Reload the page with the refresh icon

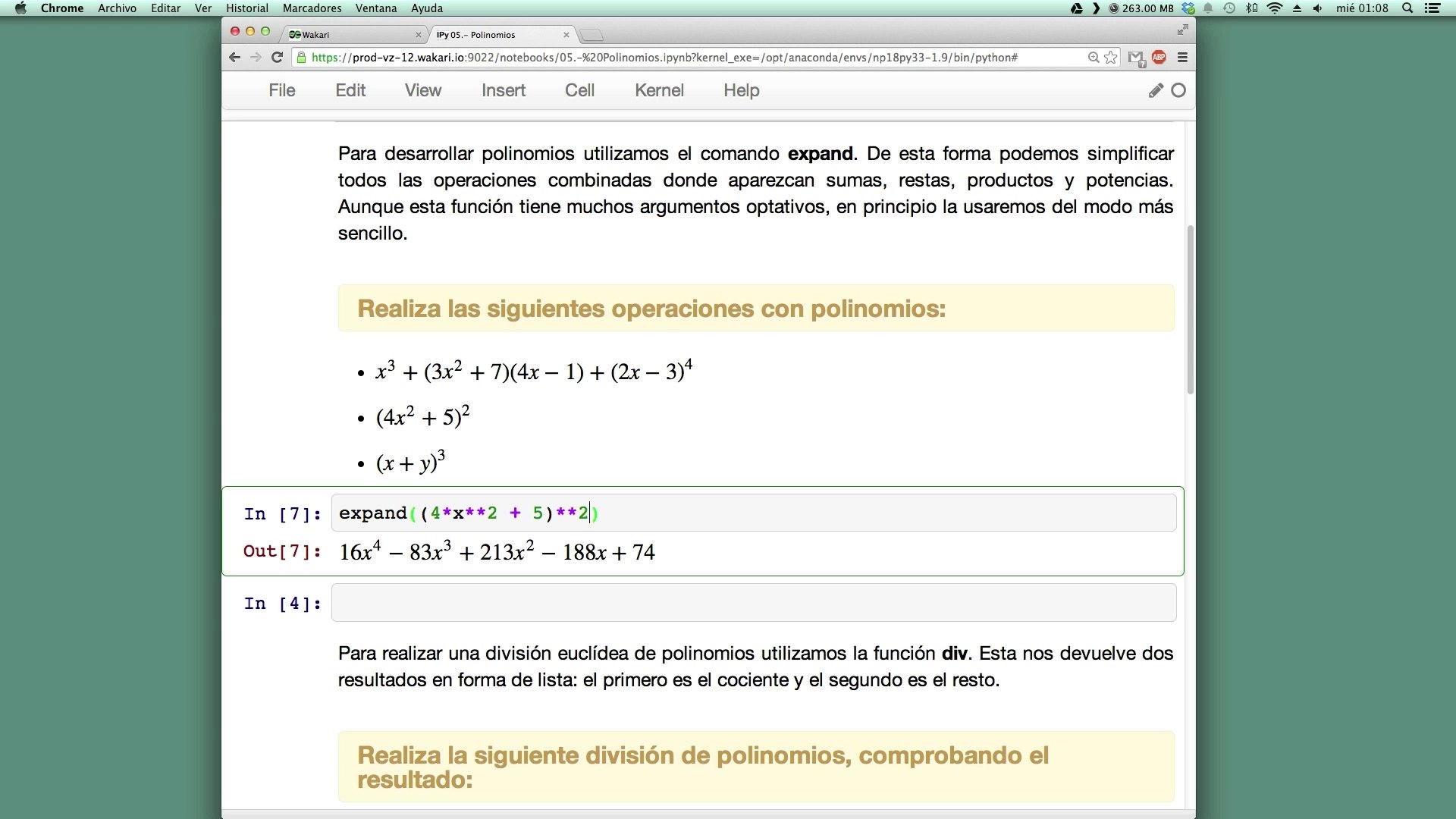278,58
